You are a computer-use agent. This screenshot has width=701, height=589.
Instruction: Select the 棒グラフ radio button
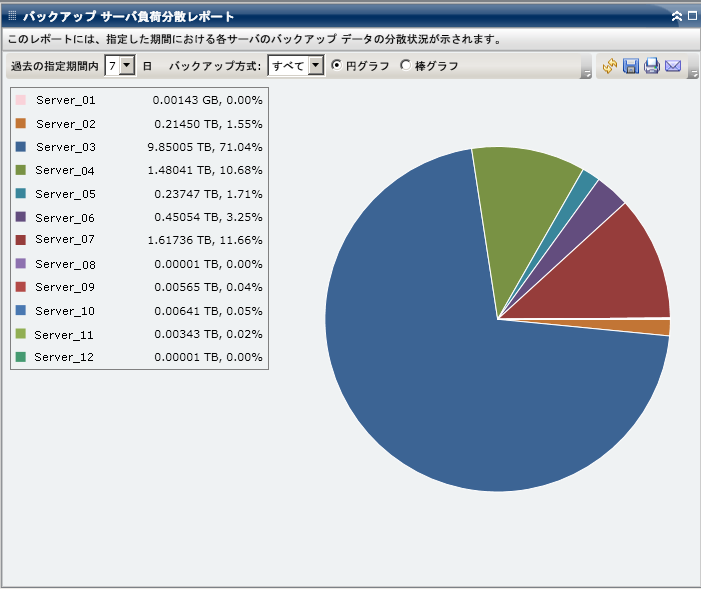[405, 65]
